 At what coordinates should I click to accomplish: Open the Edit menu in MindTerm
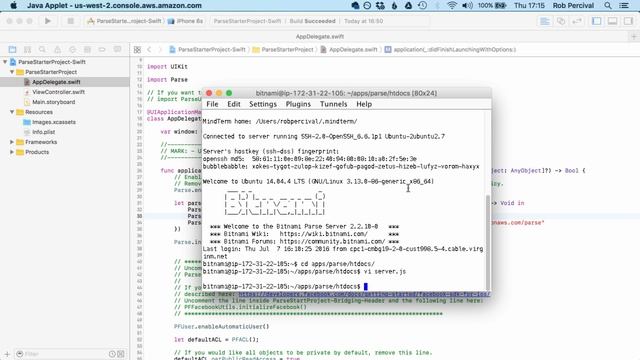coord(233,104)
